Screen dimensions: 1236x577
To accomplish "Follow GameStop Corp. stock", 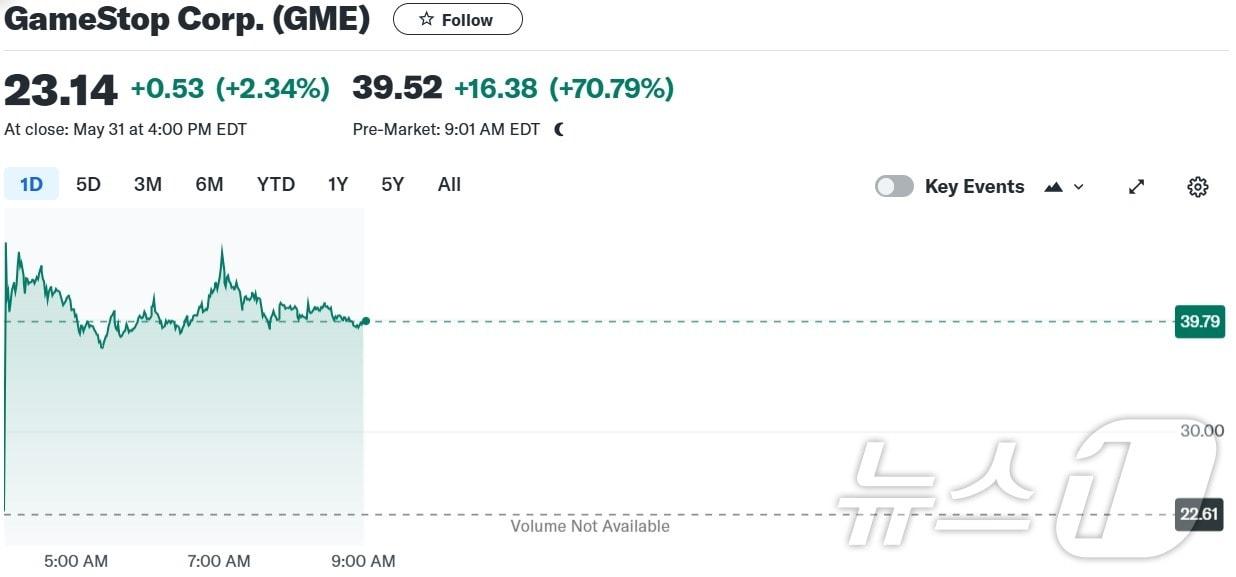I will [457, 19].
